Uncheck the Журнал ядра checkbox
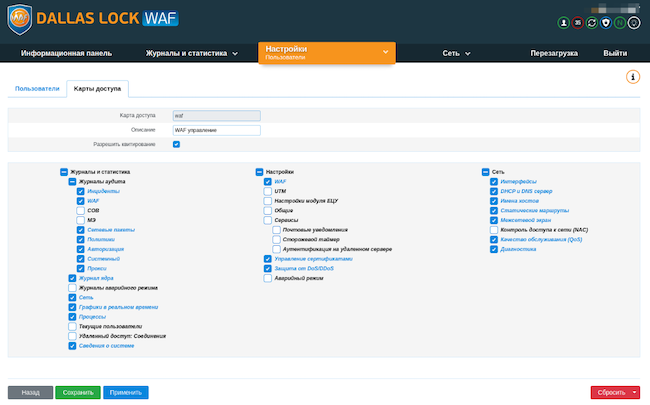The image size is (650, 405). click(x=72, y=278)
